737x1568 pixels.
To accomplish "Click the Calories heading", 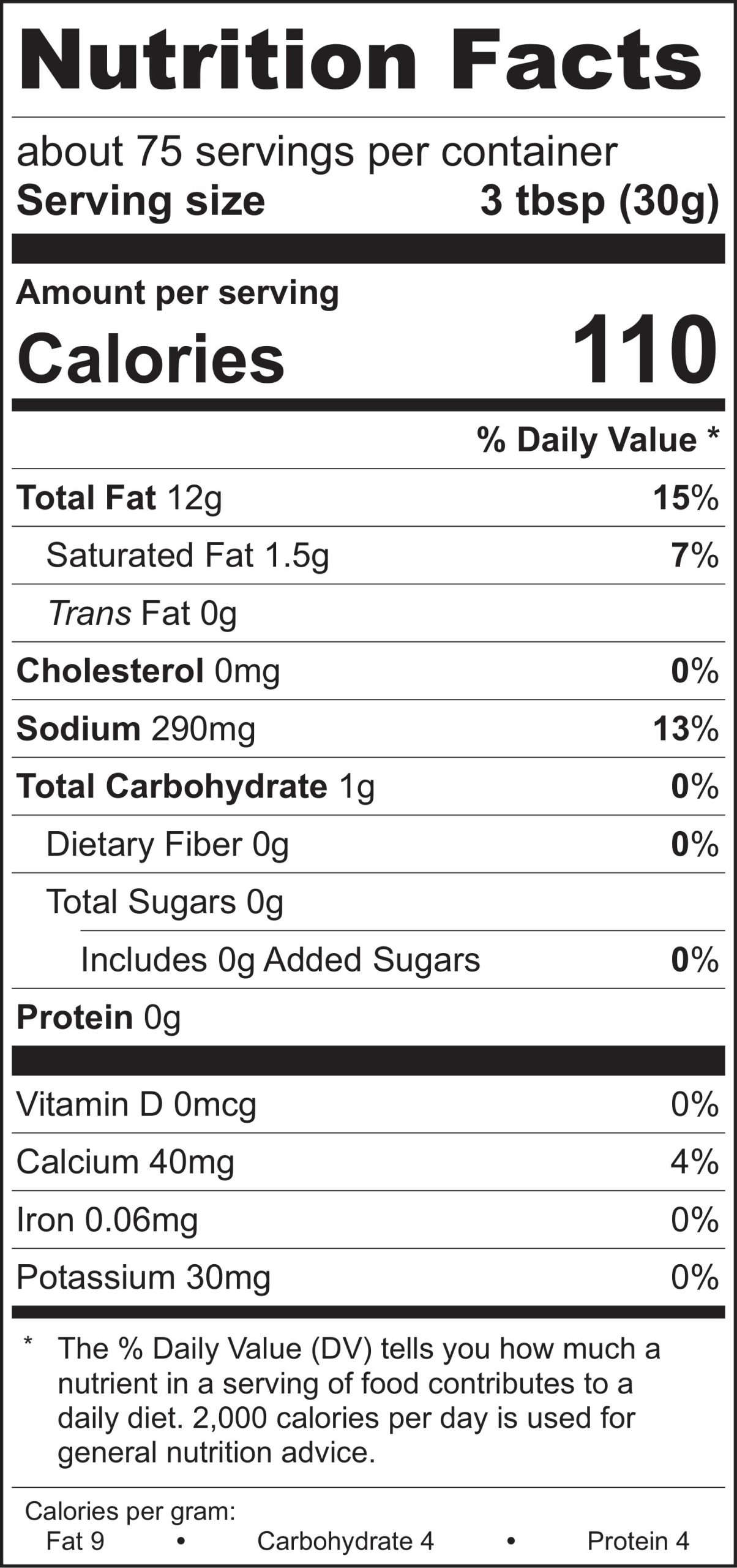I will [x=151, y=359].
